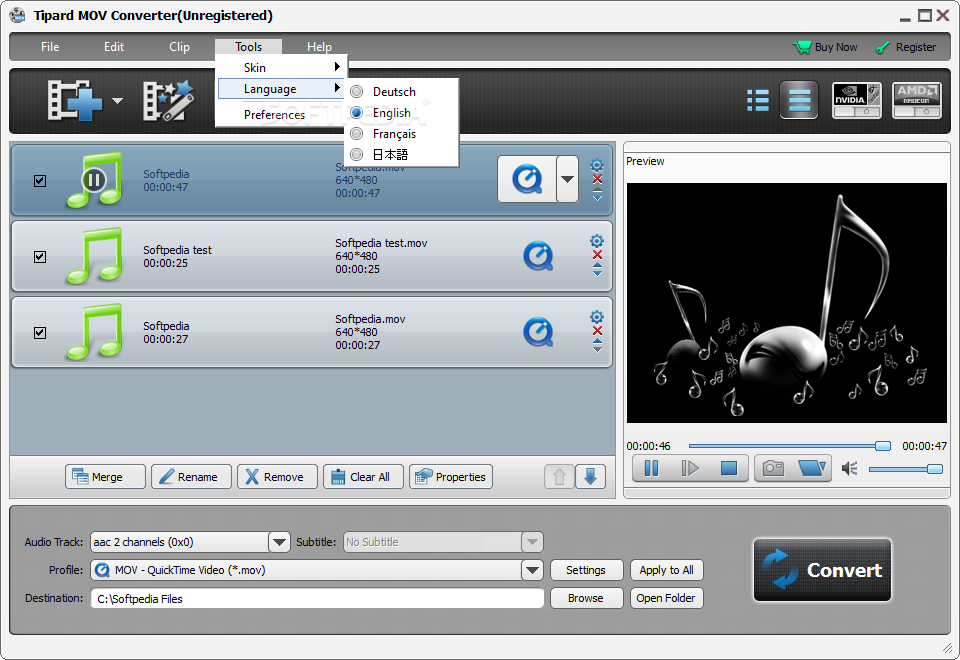Pause the preview playback
The width and height of the screenshot is (960, 660).
(x=651, y=468)
